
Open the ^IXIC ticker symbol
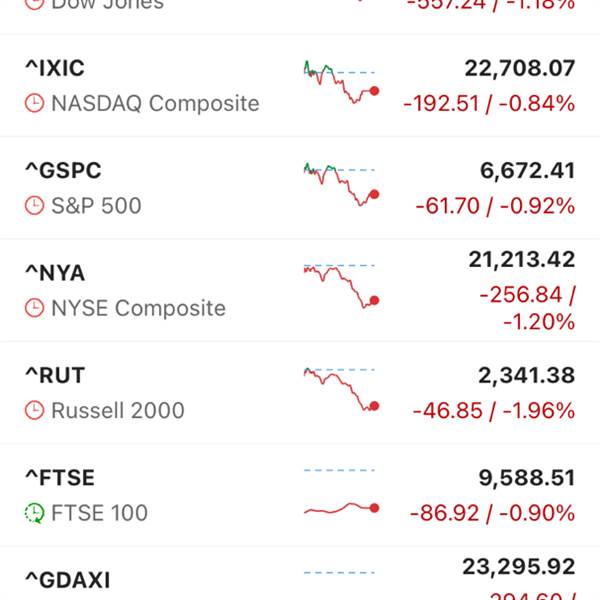pyautogui.click(x=54, y=68)
